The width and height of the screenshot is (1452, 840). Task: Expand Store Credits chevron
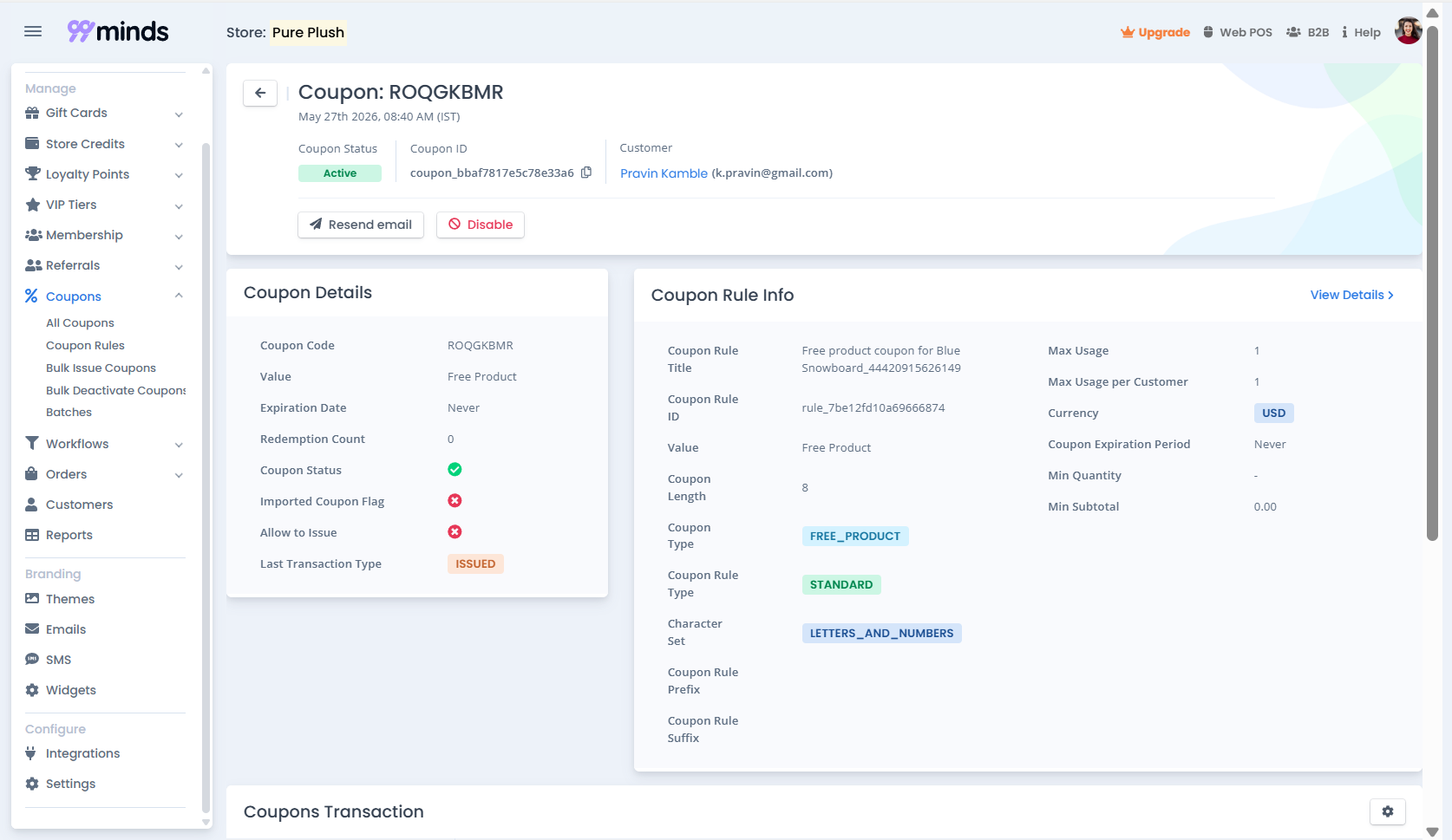(x=179, y=145)
